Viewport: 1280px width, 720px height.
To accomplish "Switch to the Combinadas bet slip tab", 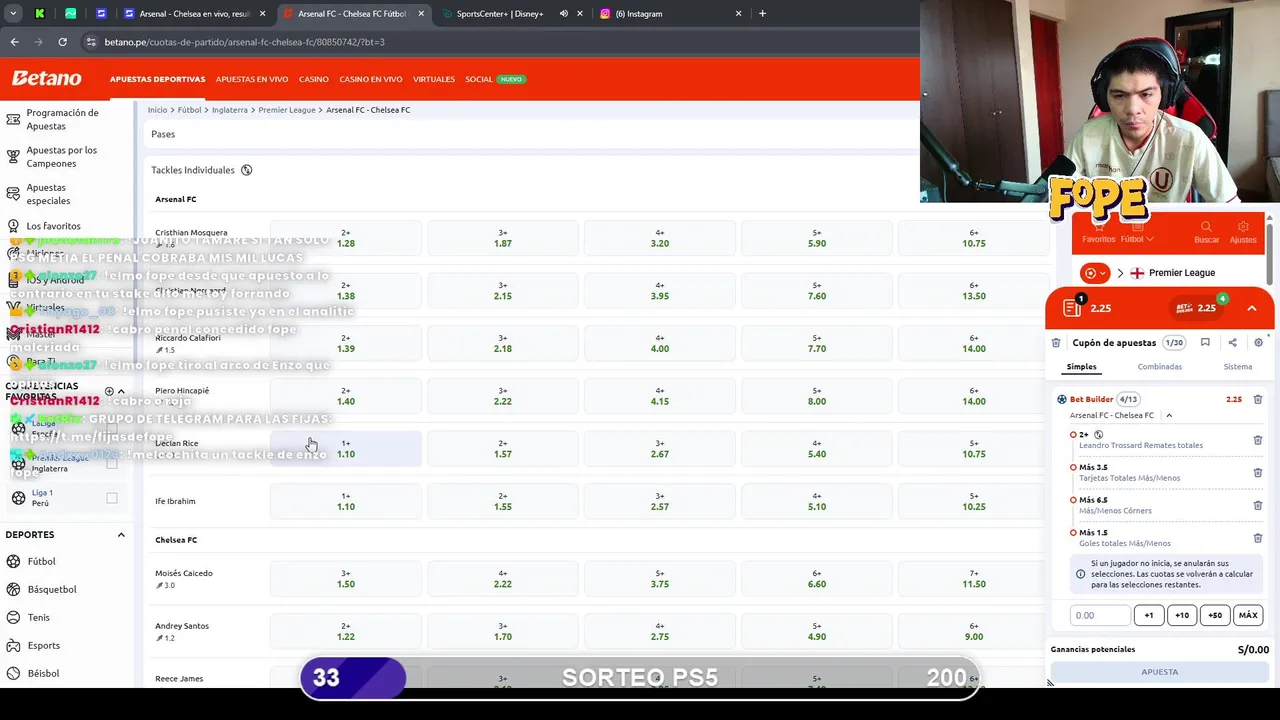I will (1160, 367).
